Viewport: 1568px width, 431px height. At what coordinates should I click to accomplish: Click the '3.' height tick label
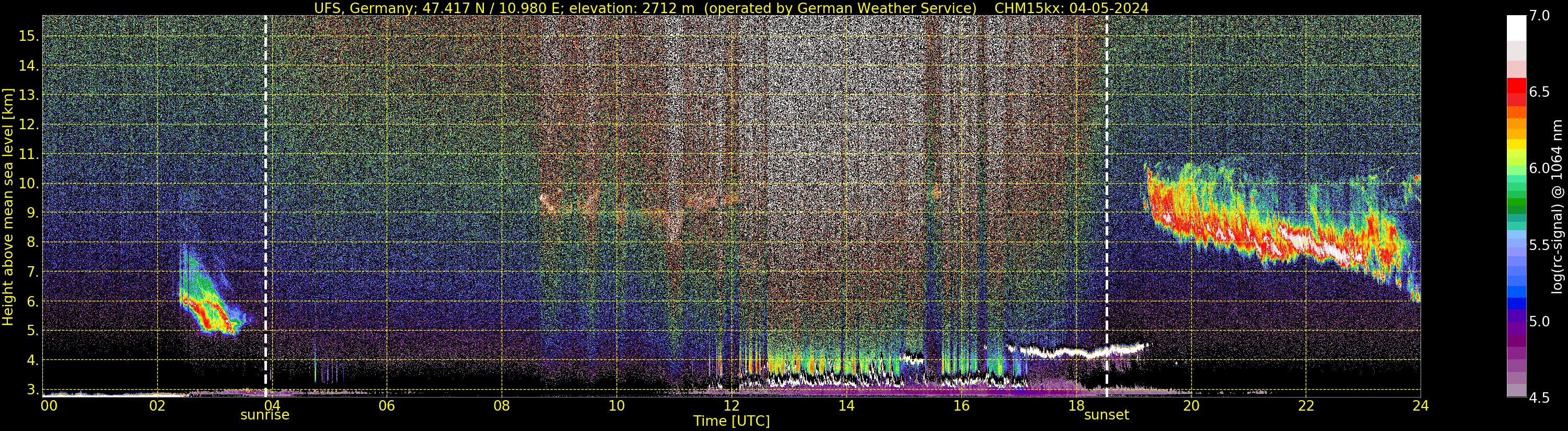point(32,390)
